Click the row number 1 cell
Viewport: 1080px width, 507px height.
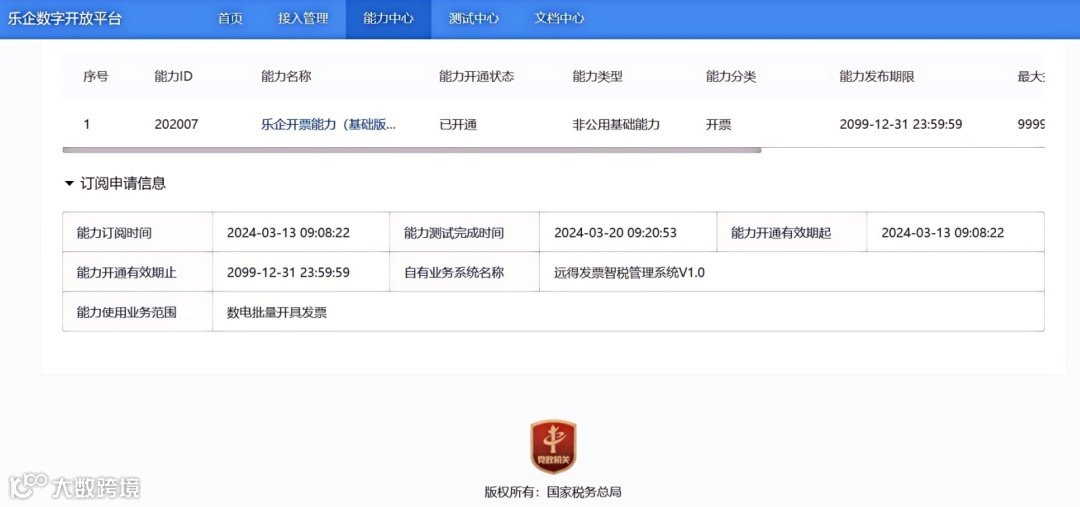click(x=87, y=125)
